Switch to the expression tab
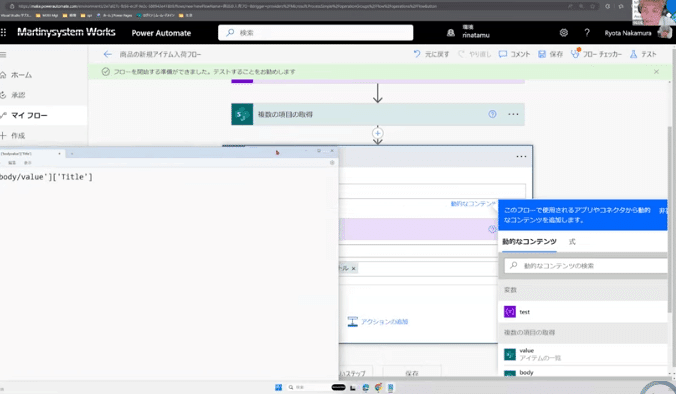This screenshot has height=394, width=676. click(x=572, y=242)
